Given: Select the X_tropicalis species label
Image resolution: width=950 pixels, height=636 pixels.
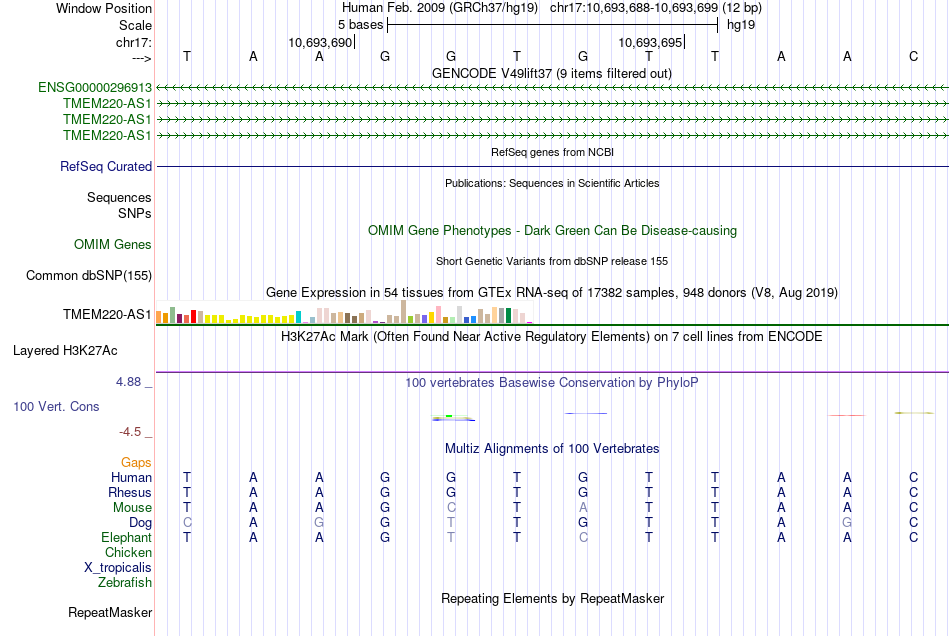Looking at the screenshot, I should pos(118,568).
